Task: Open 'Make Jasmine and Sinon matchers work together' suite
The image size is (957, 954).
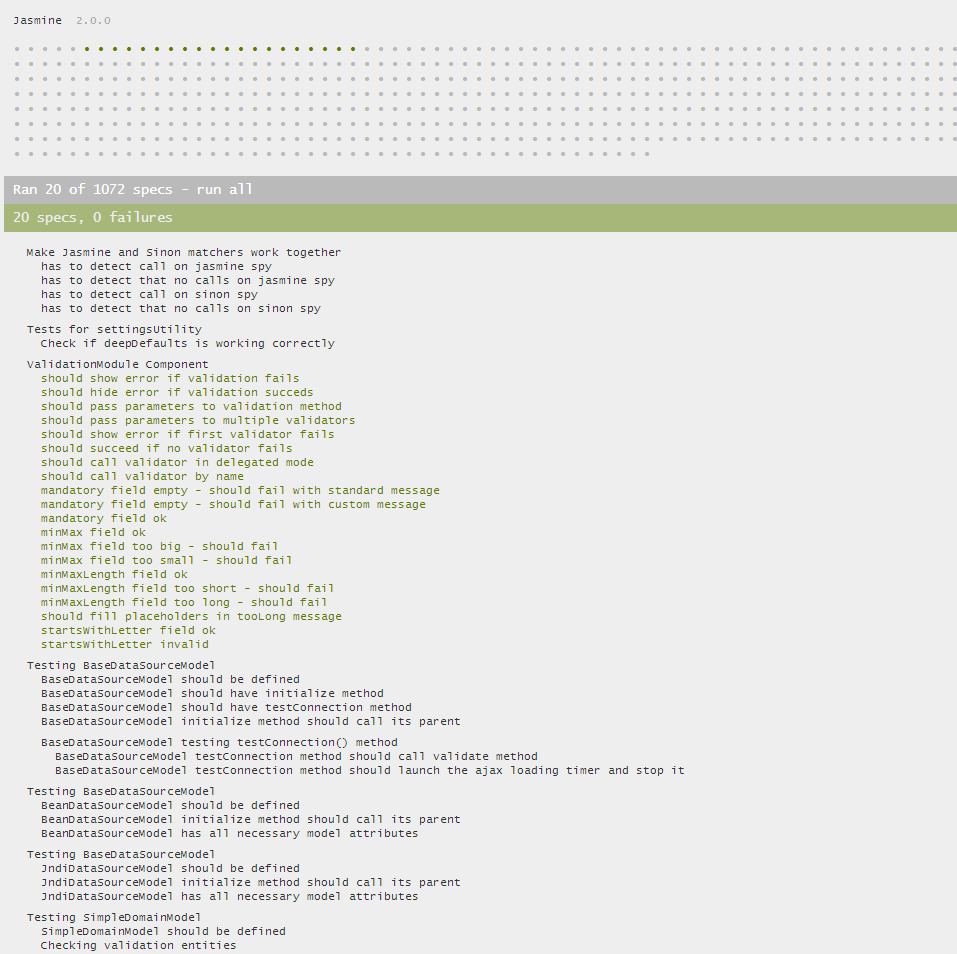Action: tap(183, 252)
